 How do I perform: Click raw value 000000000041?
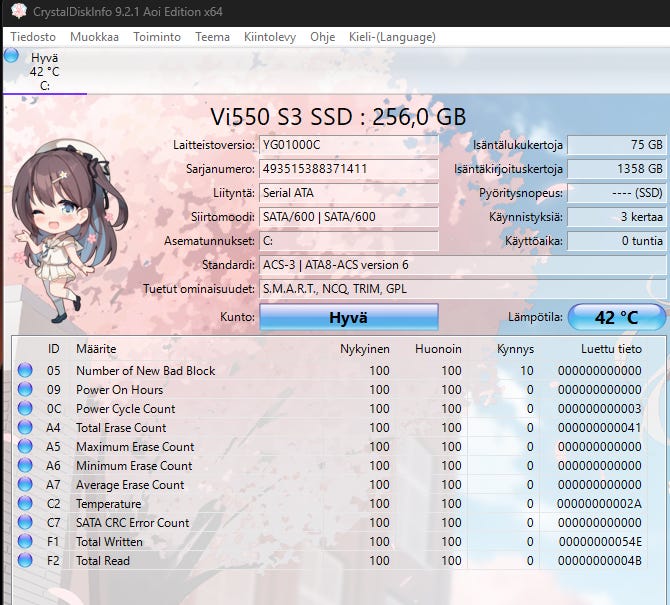pos(600,427)
